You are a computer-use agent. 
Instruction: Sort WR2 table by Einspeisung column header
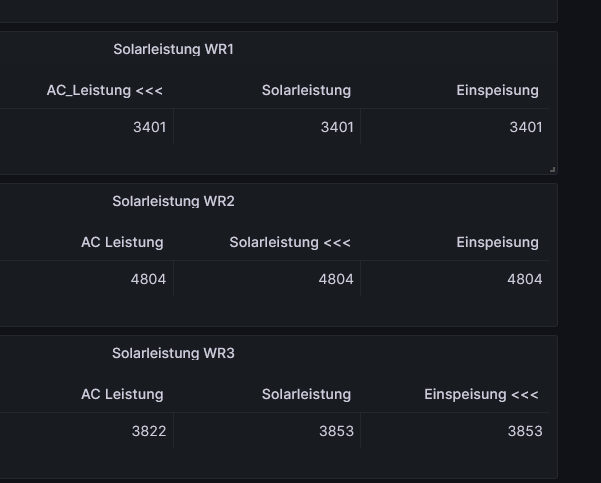click(497, 242)
